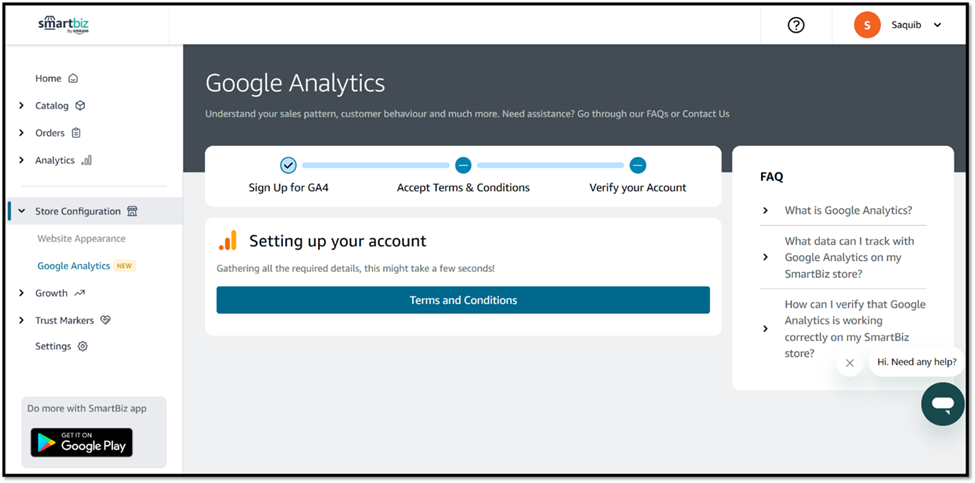The image size is (975, 483).
Task: Click the Sign Up for GA4 step checkmark
Action: pos(288,165)
